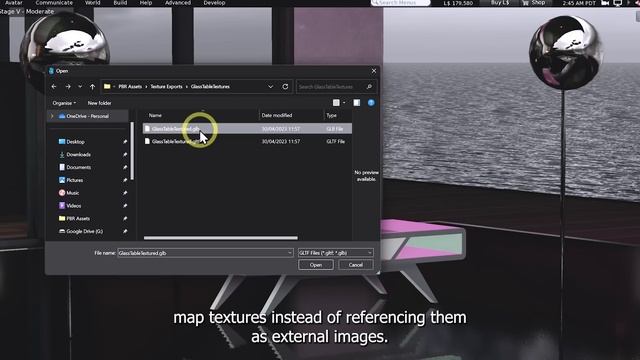The width and height of the screenshot is (640, 360).
Task: Click the sidebar vertical scrollbar
Action: (132, 150)
